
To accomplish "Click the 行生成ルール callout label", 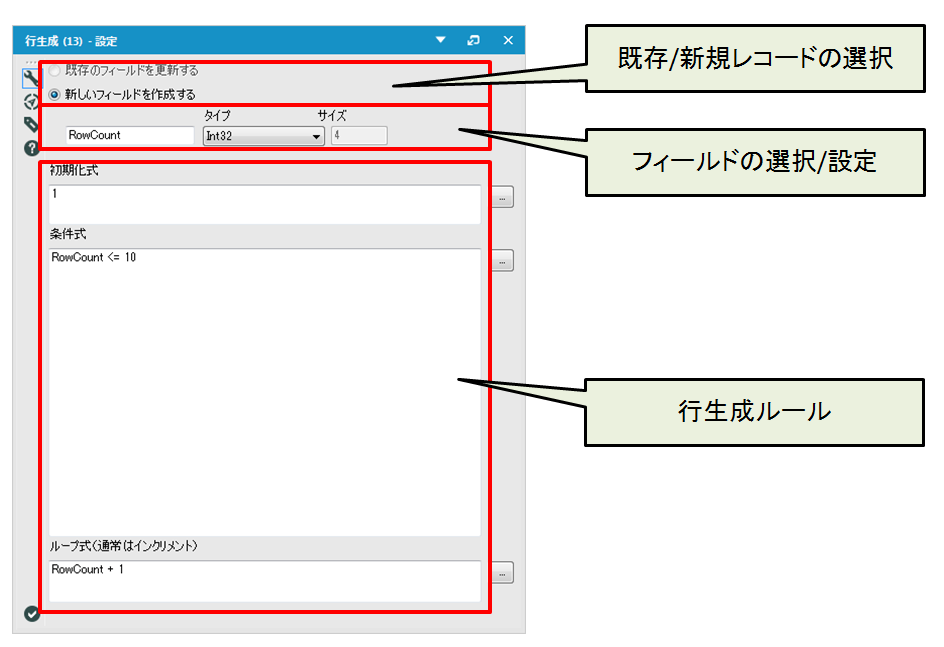I will click(x=754, y=411).
